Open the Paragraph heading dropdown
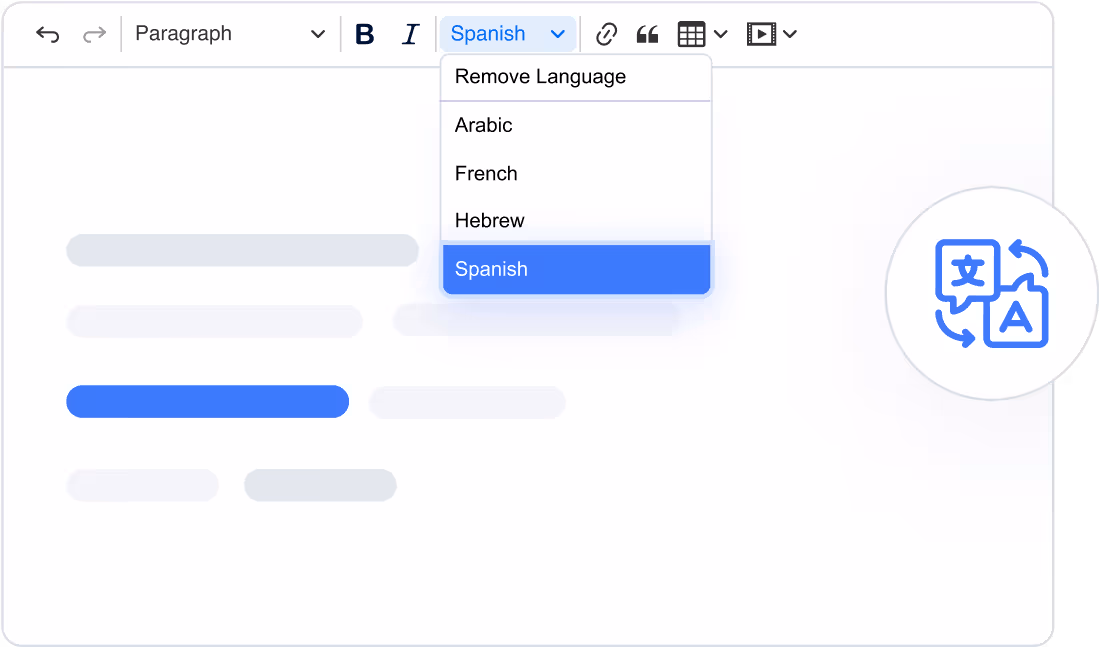The height and width of the screenshot is (647, 1099). [230, 34]
